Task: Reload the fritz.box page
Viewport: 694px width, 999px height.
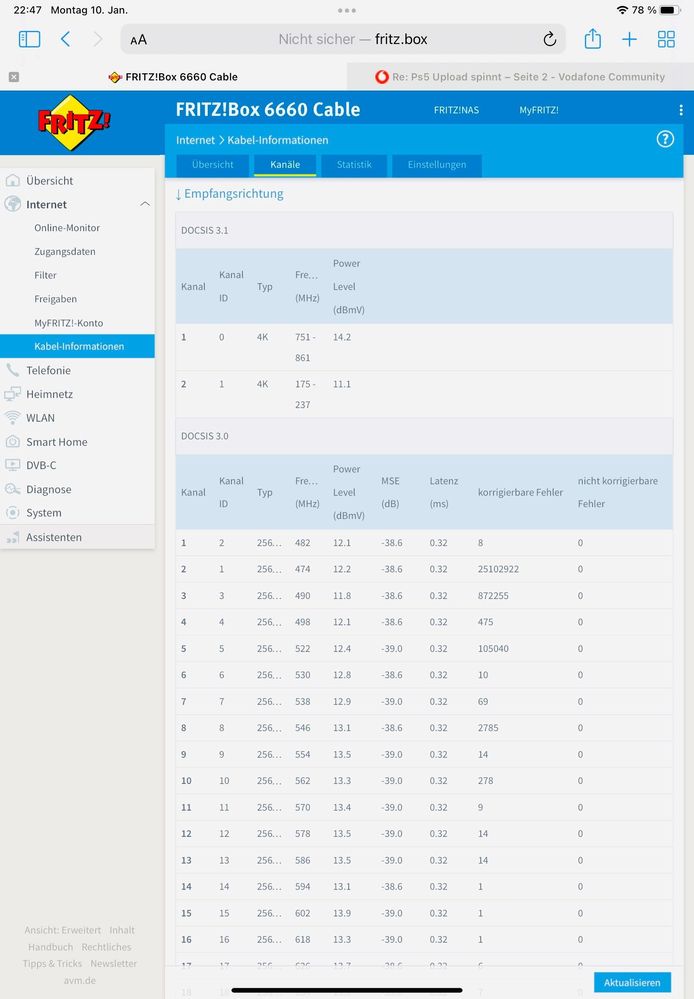Action: pos(549,40)
